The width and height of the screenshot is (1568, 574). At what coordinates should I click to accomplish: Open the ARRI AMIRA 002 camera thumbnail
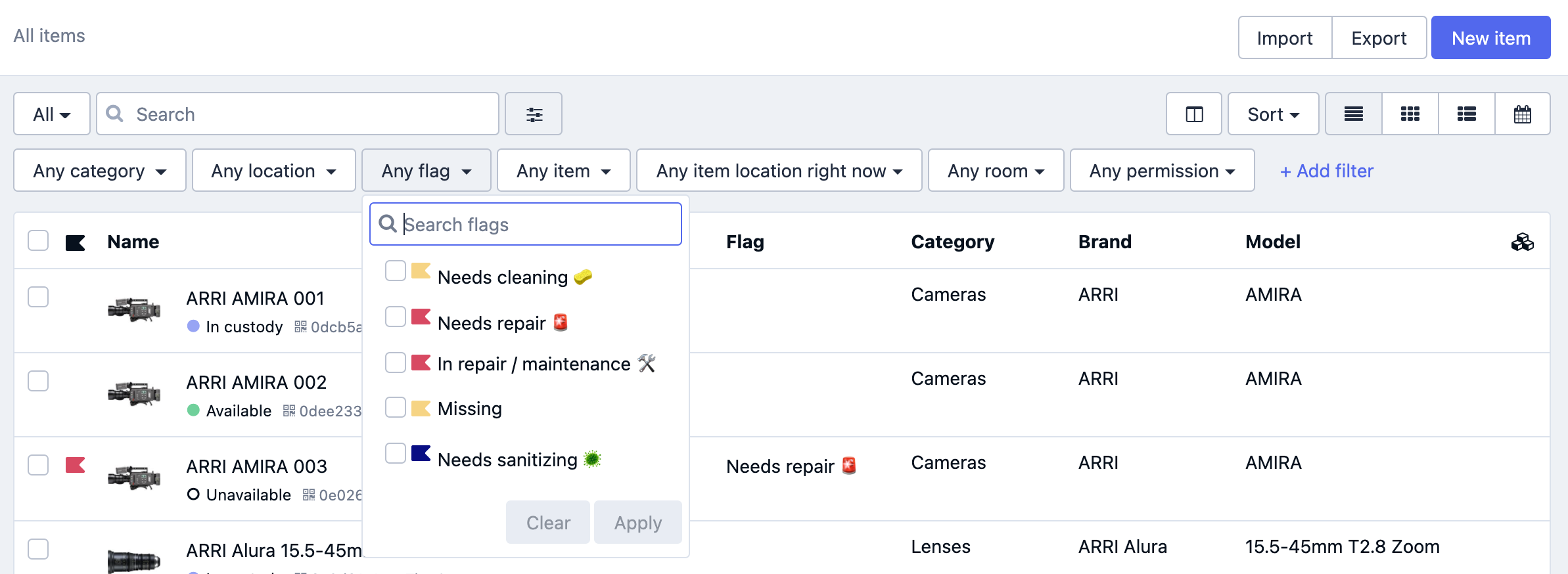(x=134, y=393)
